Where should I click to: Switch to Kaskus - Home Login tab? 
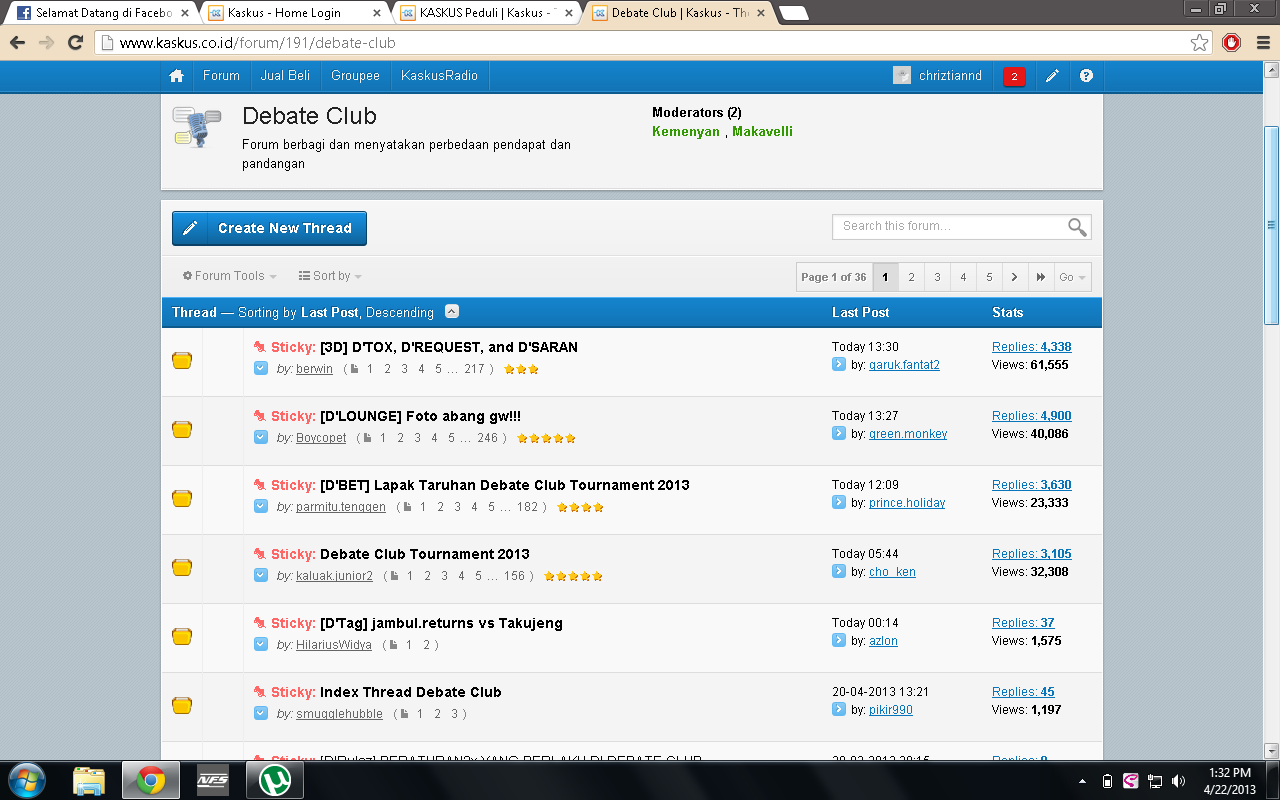293,13
